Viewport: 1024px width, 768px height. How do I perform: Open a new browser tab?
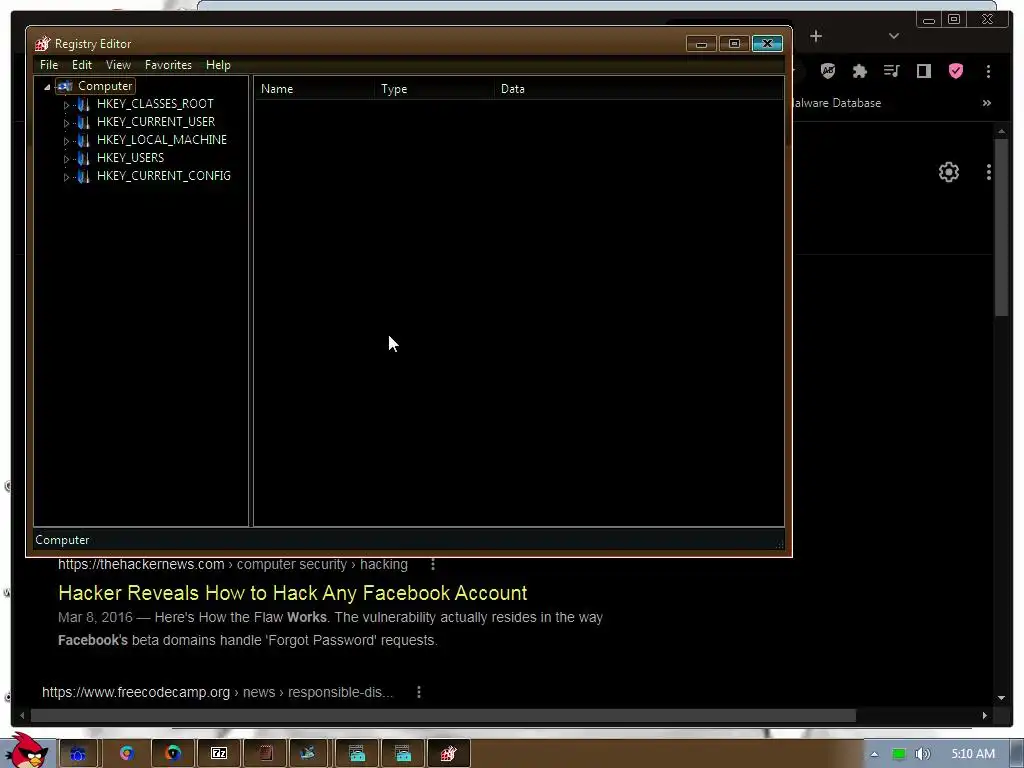coord(816,36)
